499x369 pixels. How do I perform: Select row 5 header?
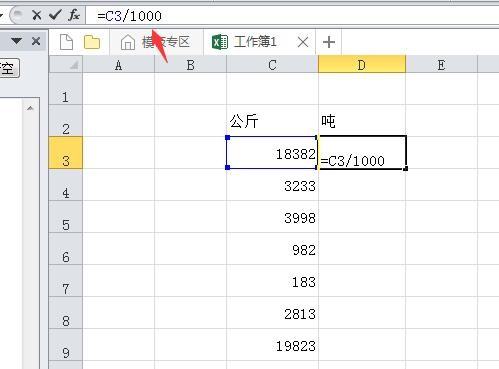[66, 217]
